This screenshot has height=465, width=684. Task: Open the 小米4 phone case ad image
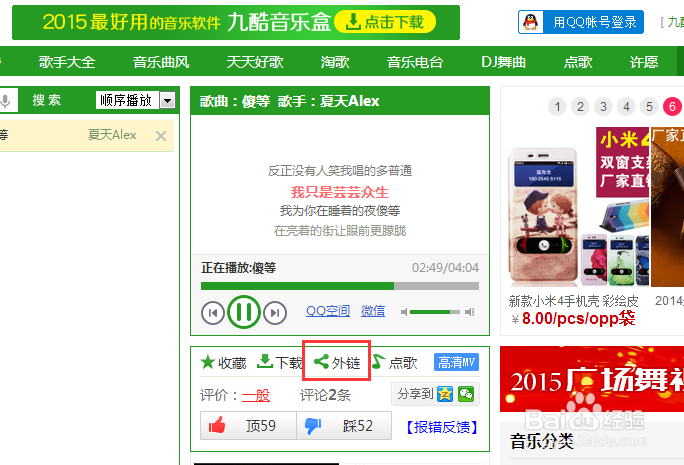click(x=579, y=207)
